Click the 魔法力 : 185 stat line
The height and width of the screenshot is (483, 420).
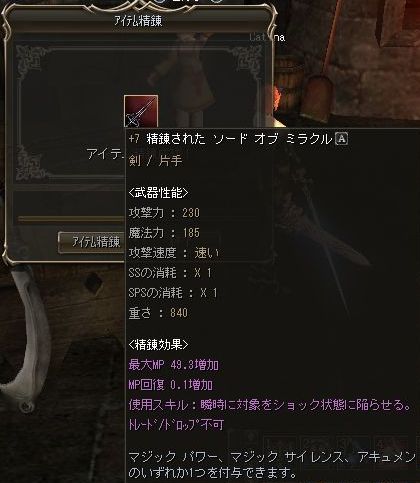(x=164, y=233)
